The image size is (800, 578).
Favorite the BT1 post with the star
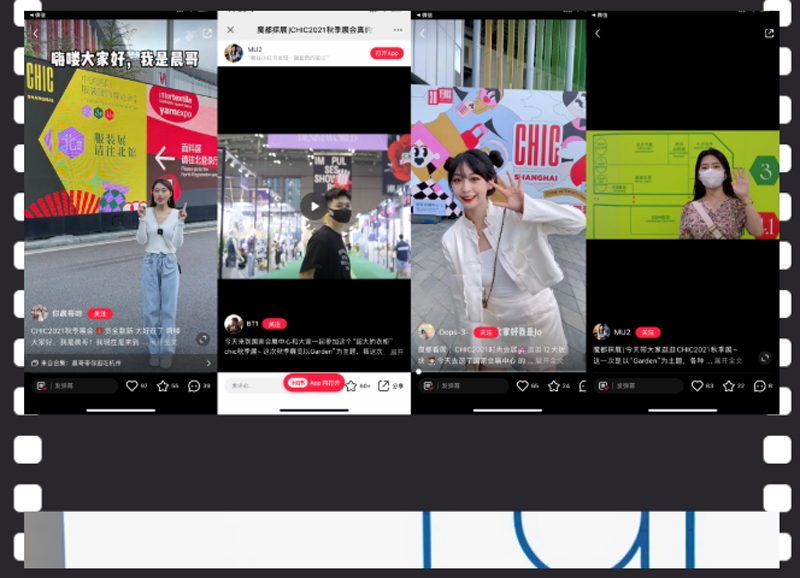coord(351,386)
